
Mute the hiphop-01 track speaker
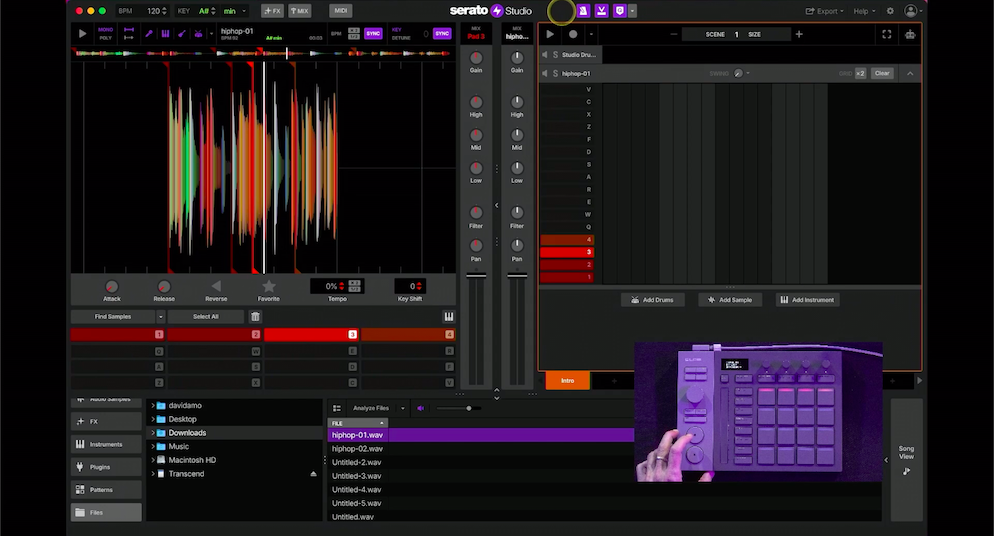pyautogui.click(x=545, y=73)
